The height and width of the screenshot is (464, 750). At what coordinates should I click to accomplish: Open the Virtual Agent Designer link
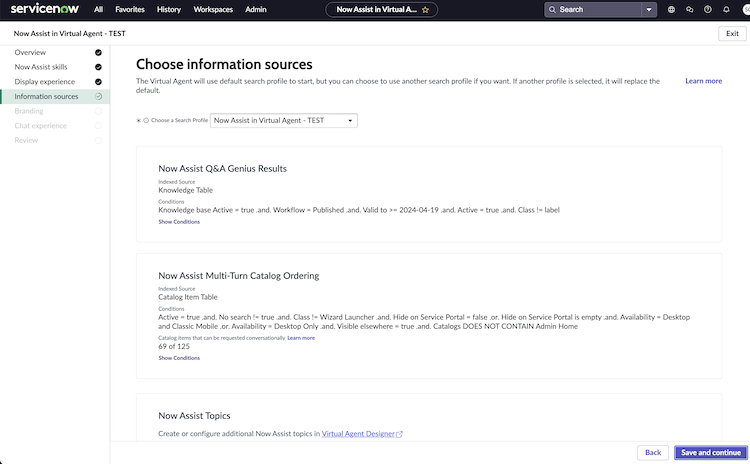pyautogui.click(x=358, y=434)
